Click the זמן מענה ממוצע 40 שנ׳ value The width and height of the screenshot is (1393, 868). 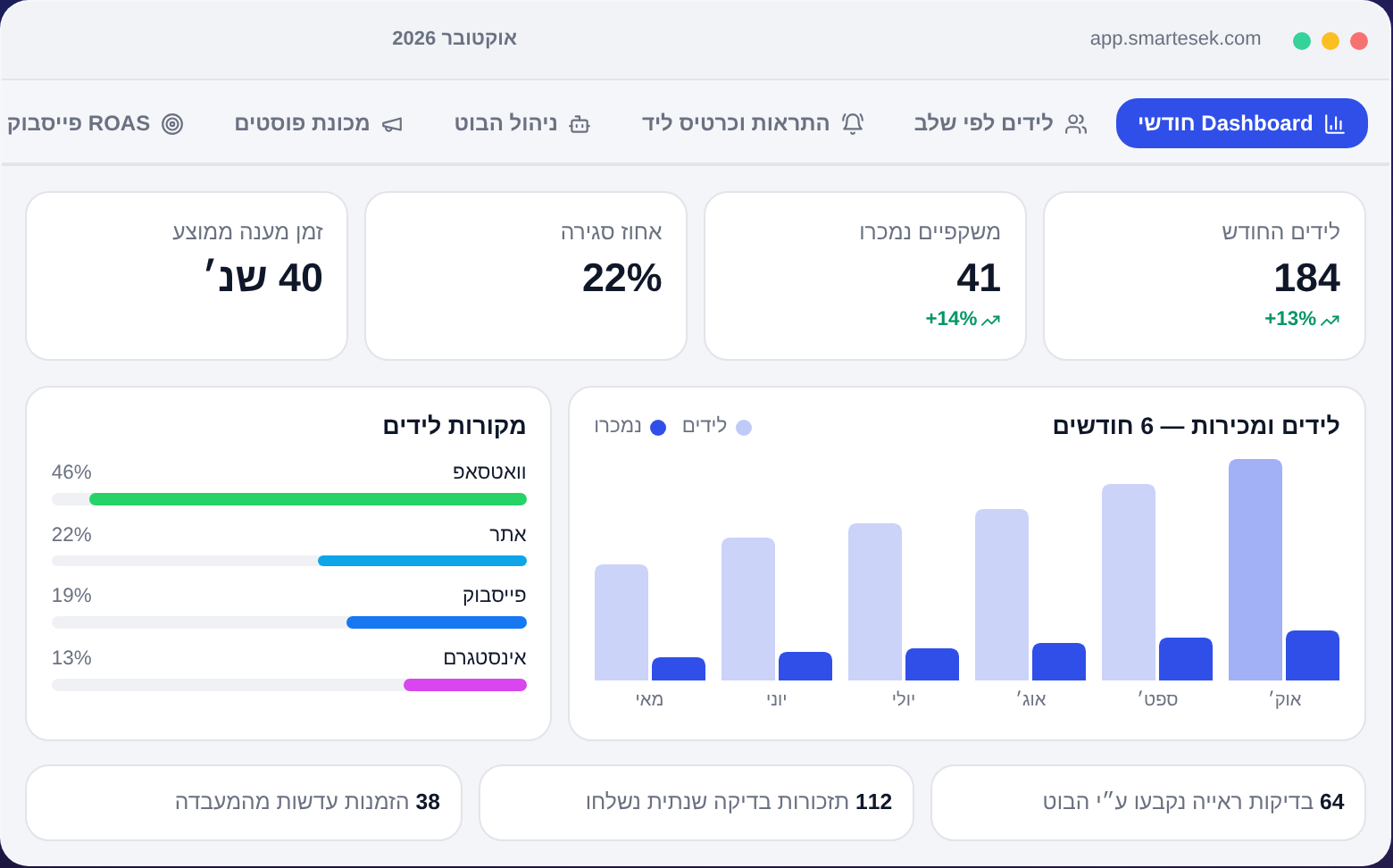(263, 278)
